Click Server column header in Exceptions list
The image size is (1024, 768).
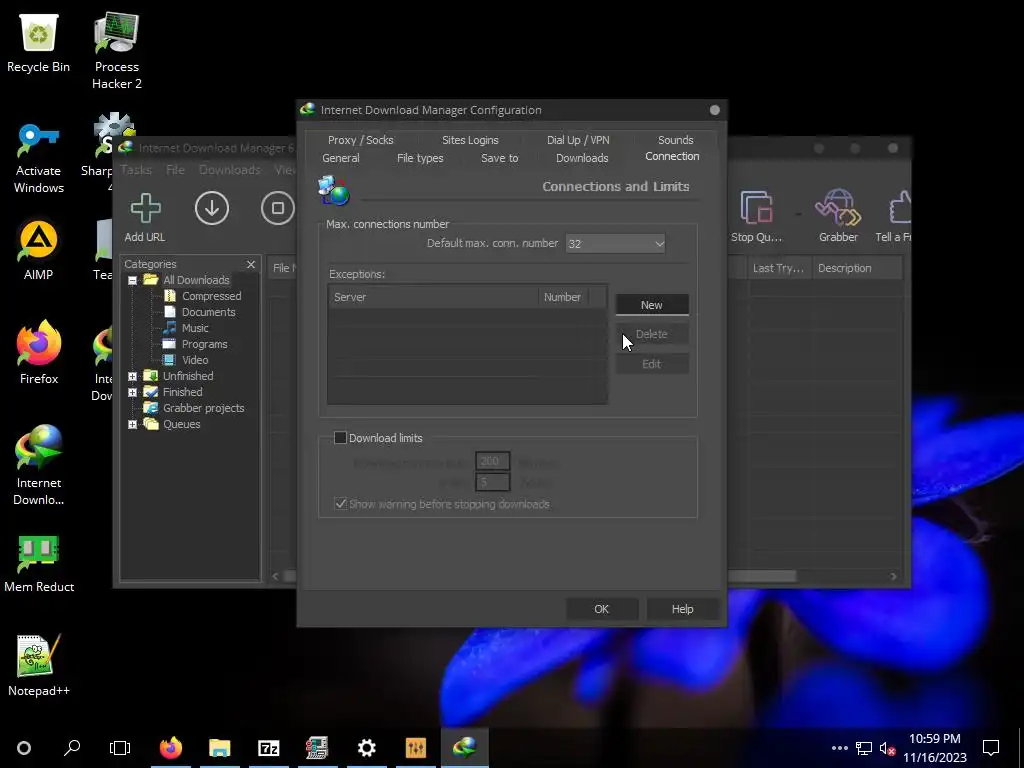pos(433,296)
